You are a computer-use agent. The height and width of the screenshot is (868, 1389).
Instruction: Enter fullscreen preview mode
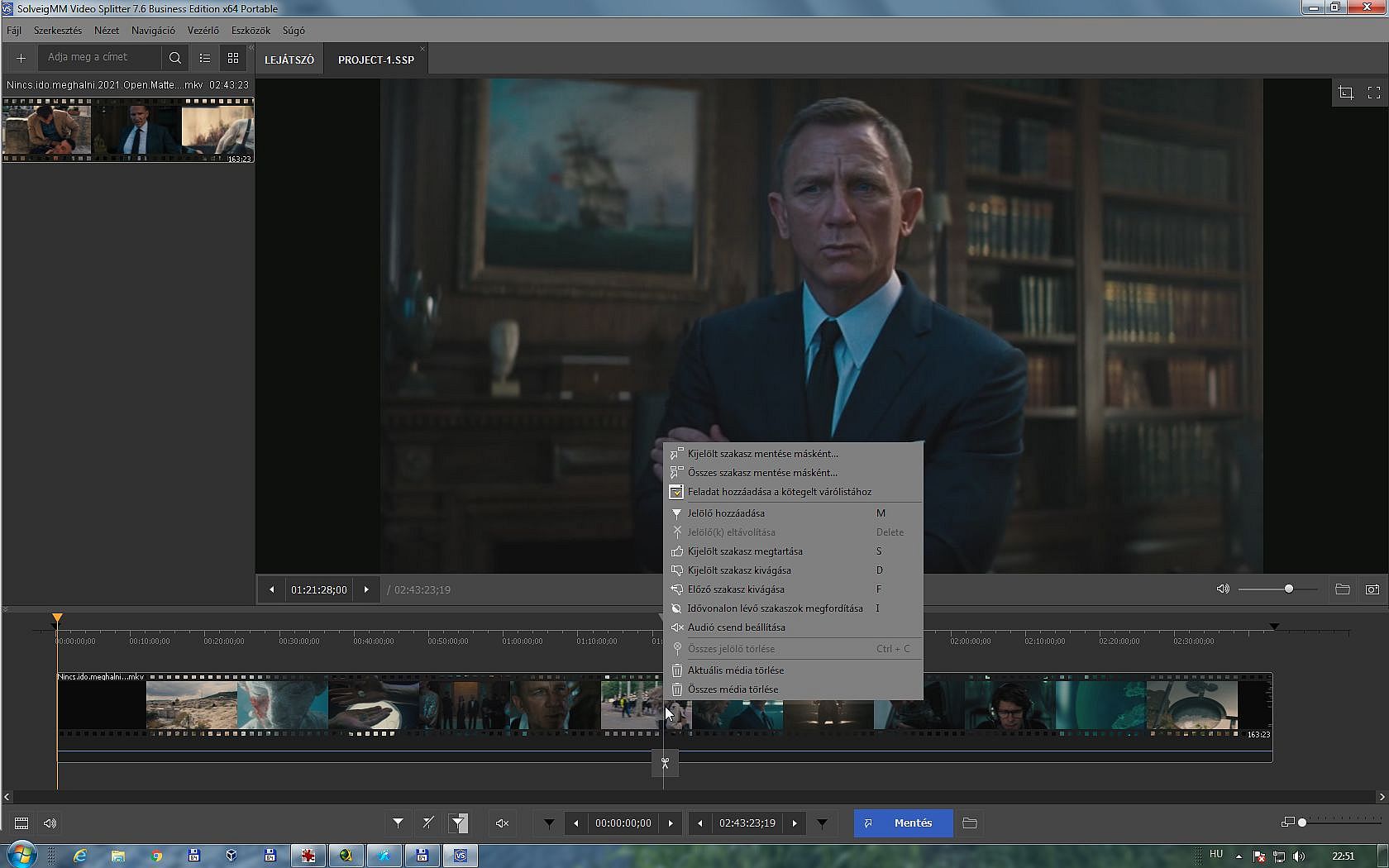point(1374,93)
